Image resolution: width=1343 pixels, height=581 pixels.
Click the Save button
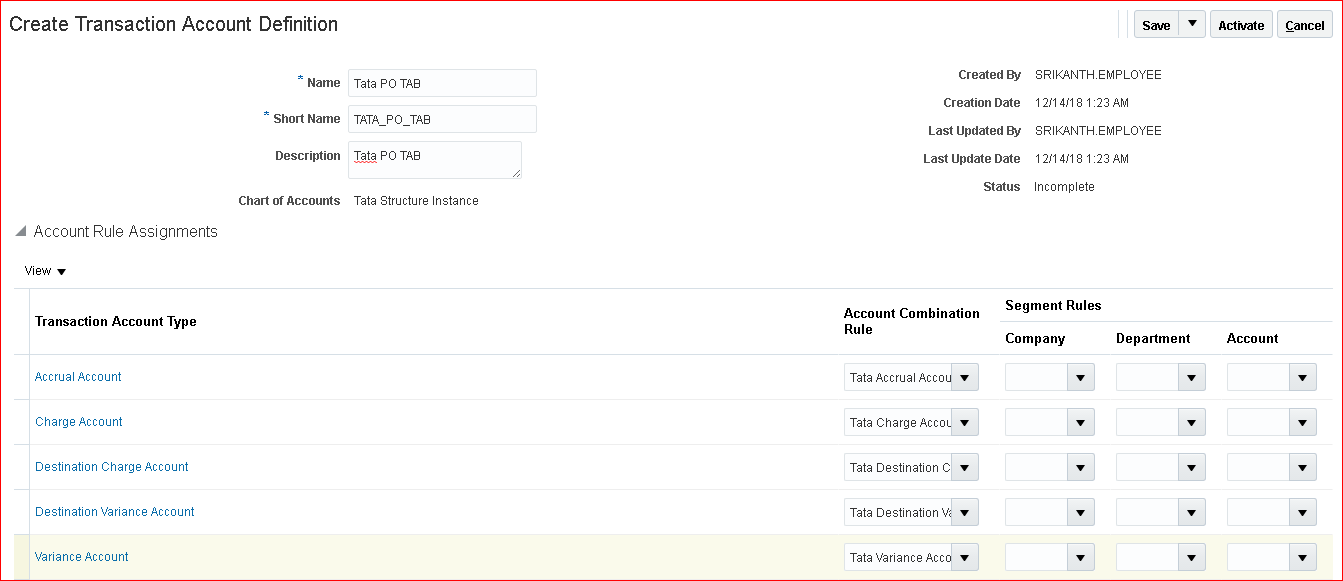(x=1156, y=25)
